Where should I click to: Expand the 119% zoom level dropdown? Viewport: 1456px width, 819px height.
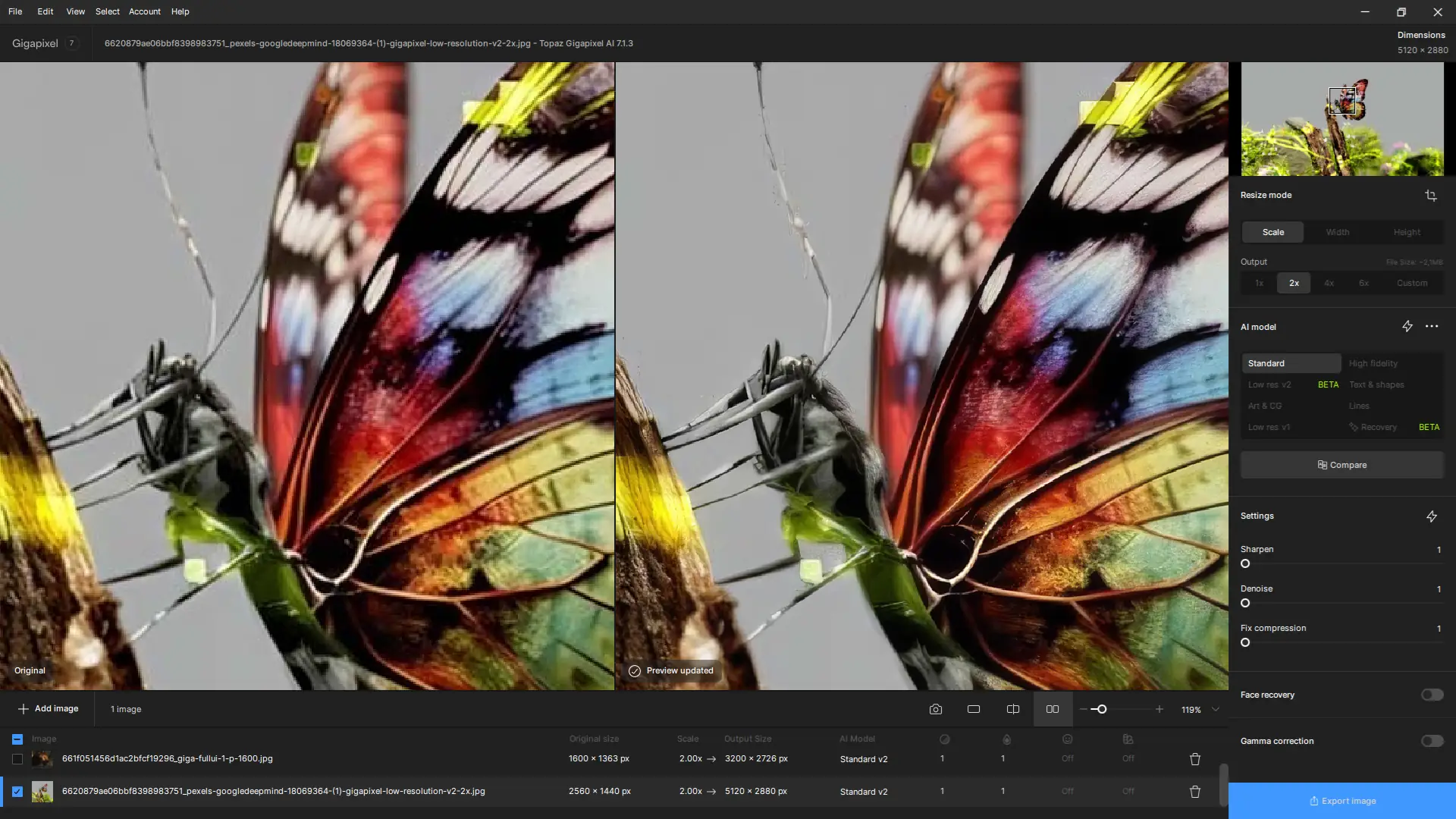pyautogui.click(x=1216, y=709)
